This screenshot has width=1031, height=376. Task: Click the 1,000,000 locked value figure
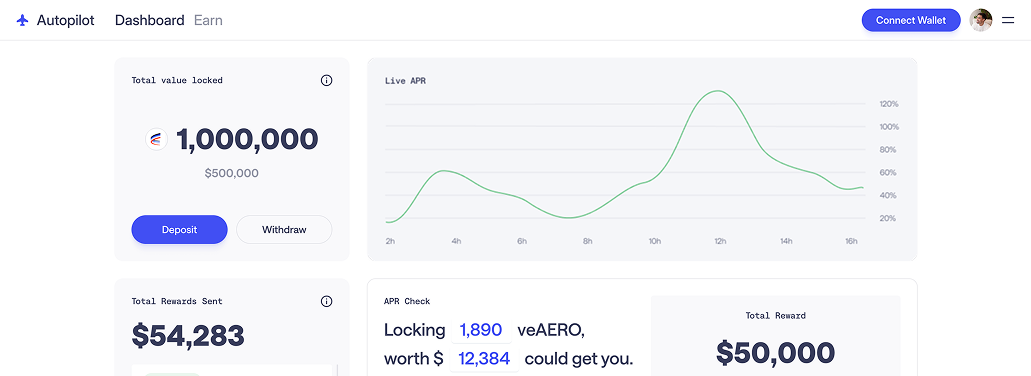pyautogui.click(x=247, y=139)
